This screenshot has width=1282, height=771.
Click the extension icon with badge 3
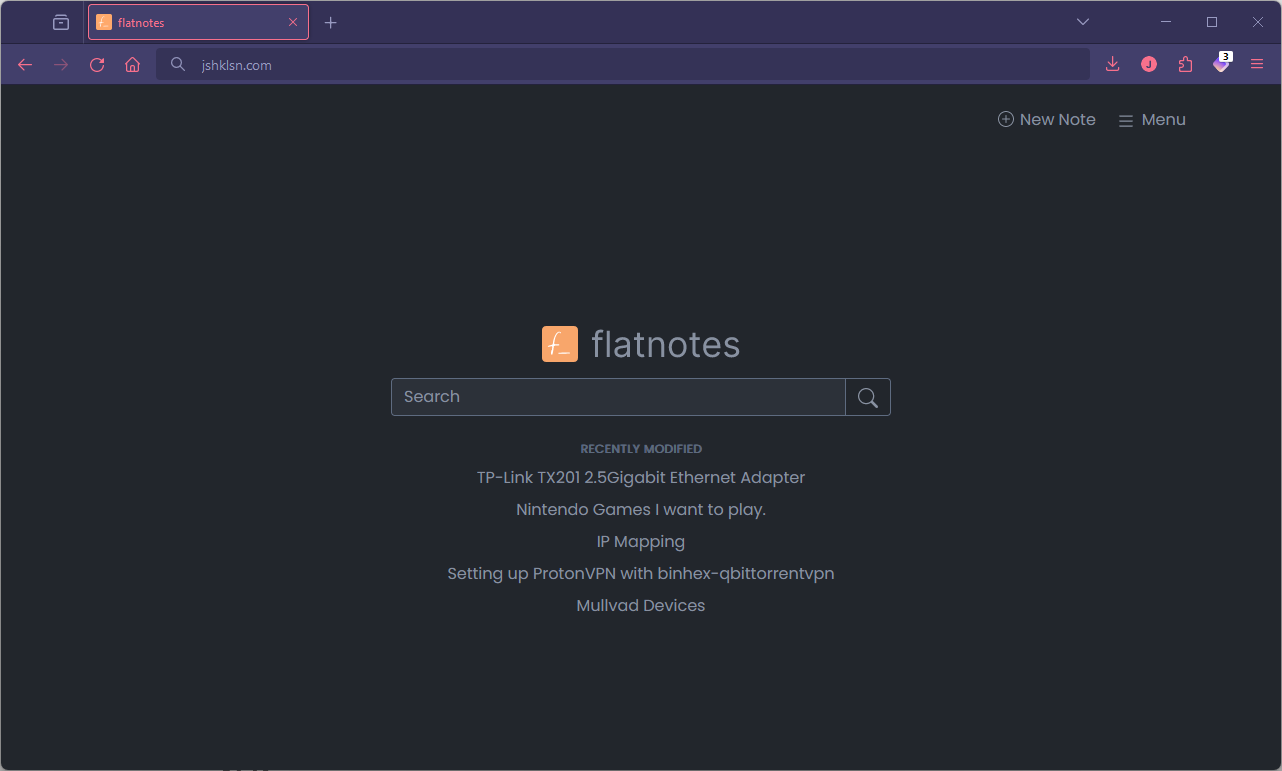pyautogui.click(x=1221, y=64)
